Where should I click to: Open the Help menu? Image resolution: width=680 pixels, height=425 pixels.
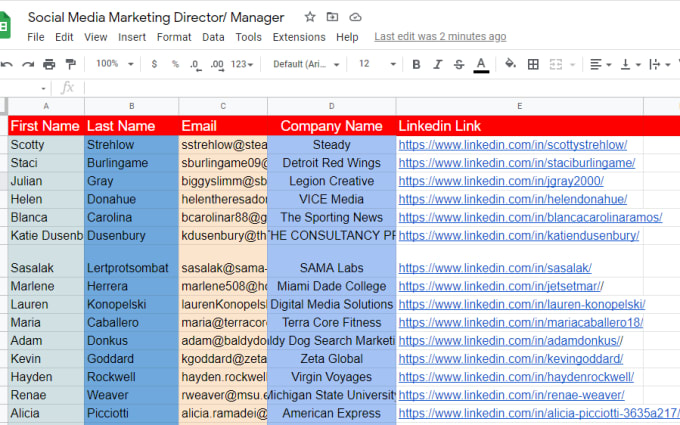(x=347, y=37)
